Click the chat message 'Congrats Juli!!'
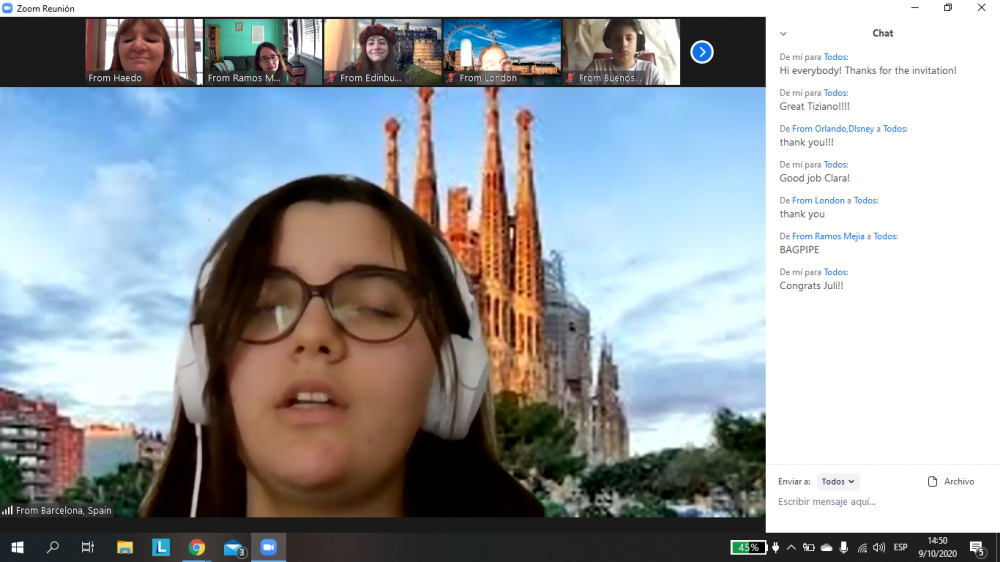The height and width of the screenshot is (562, 1000). point(811,286)
